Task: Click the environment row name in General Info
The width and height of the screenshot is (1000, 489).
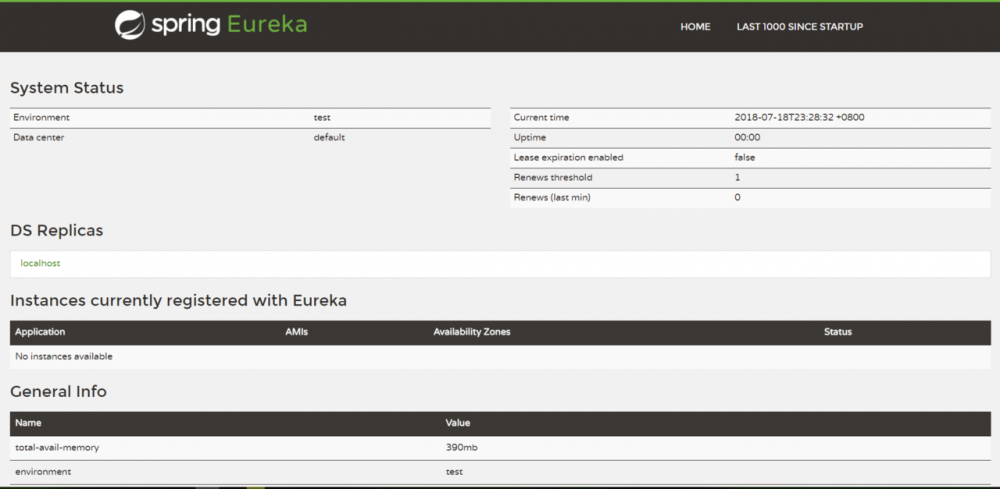Action: click(x=43, y=472)
